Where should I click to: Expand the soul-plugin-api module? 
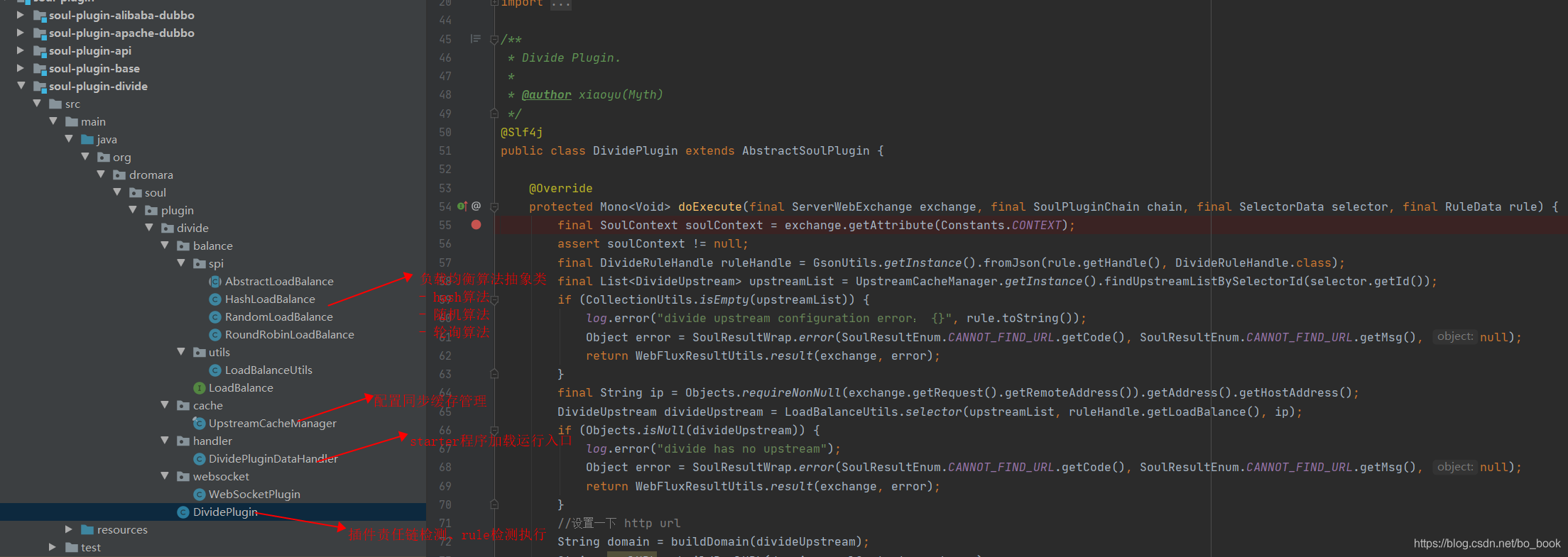[x=21, y=50]
